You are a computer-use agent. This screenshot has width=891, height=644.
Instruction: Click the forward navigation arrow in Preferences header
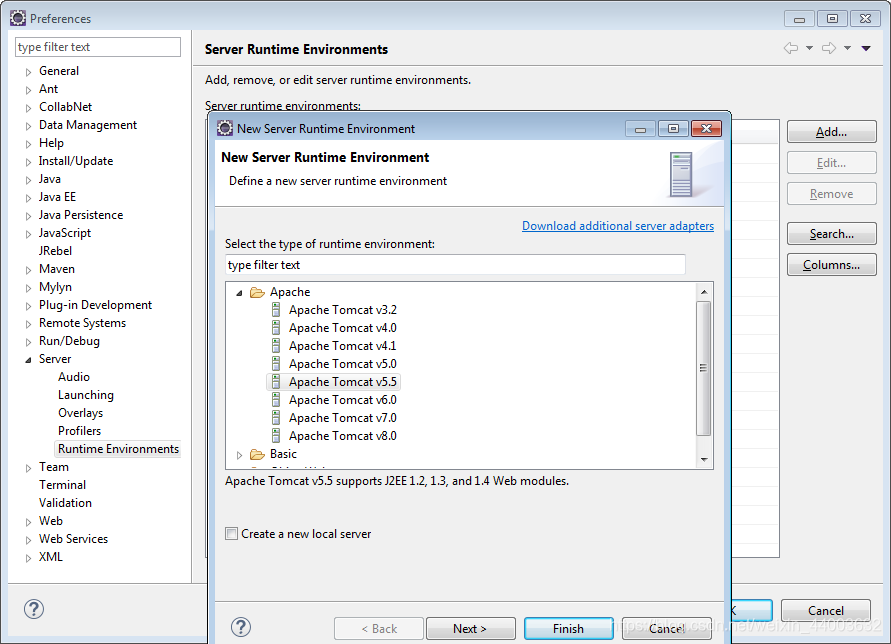point(829,48)
